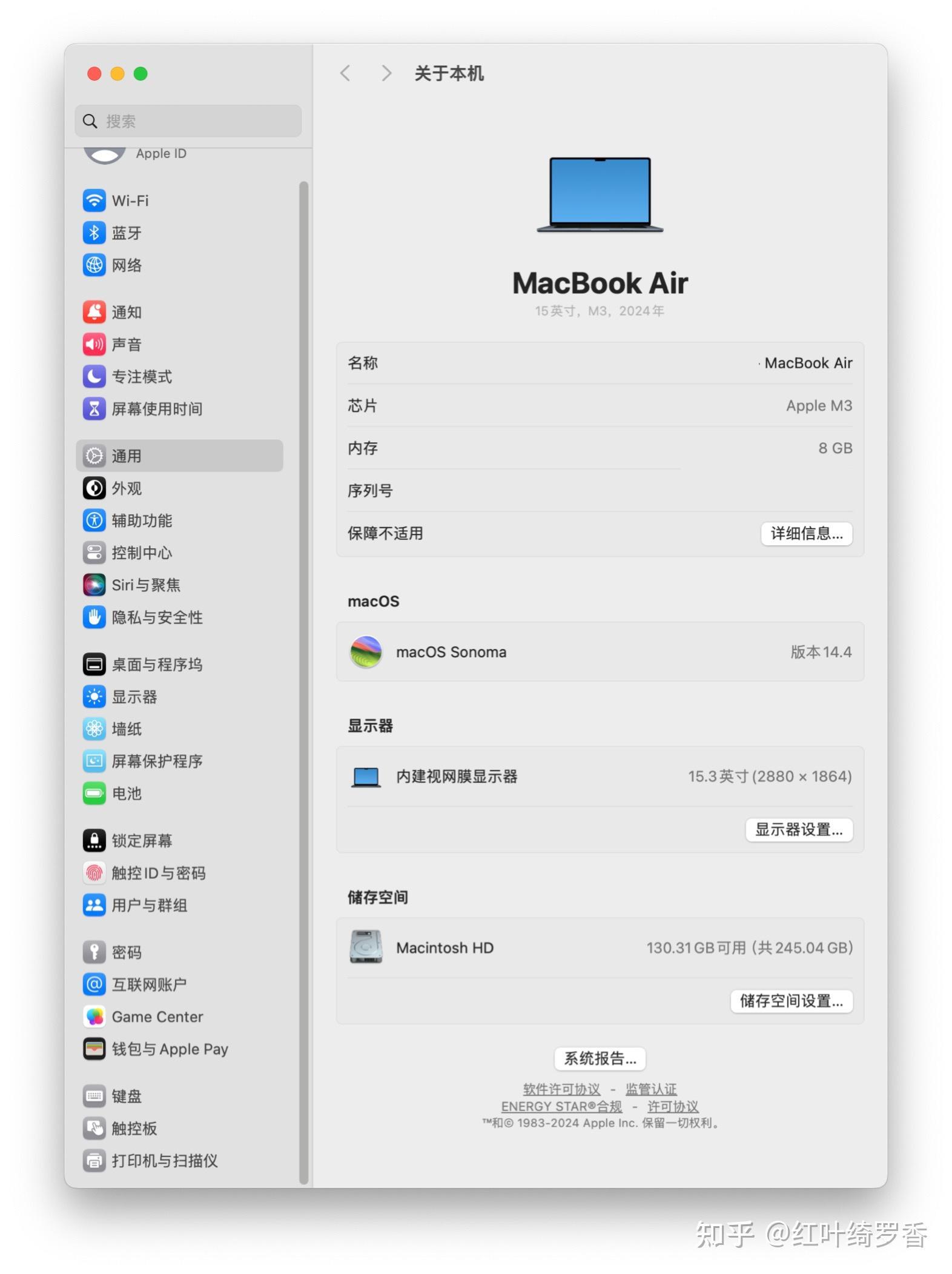
Task: Open 桌面与程序坞 dock icon
Action: pos(94,665)
